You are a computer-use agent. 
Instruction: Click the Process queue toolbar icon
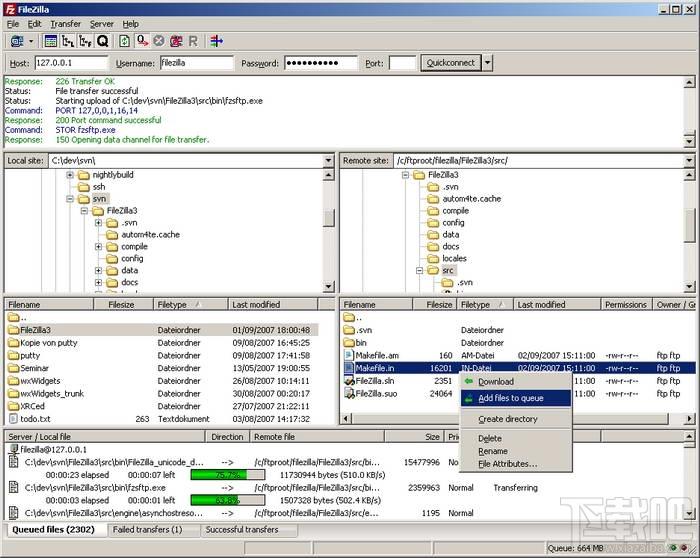142,41
